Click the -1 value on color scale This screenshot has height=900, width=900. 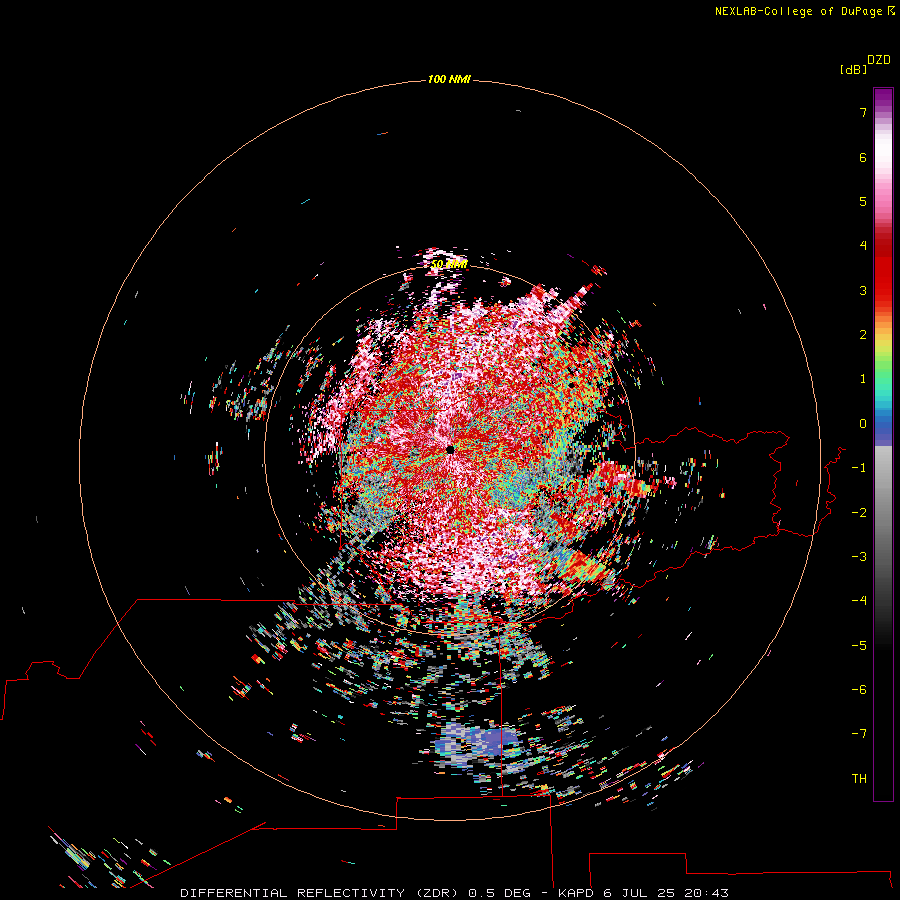tap(859, 468)
